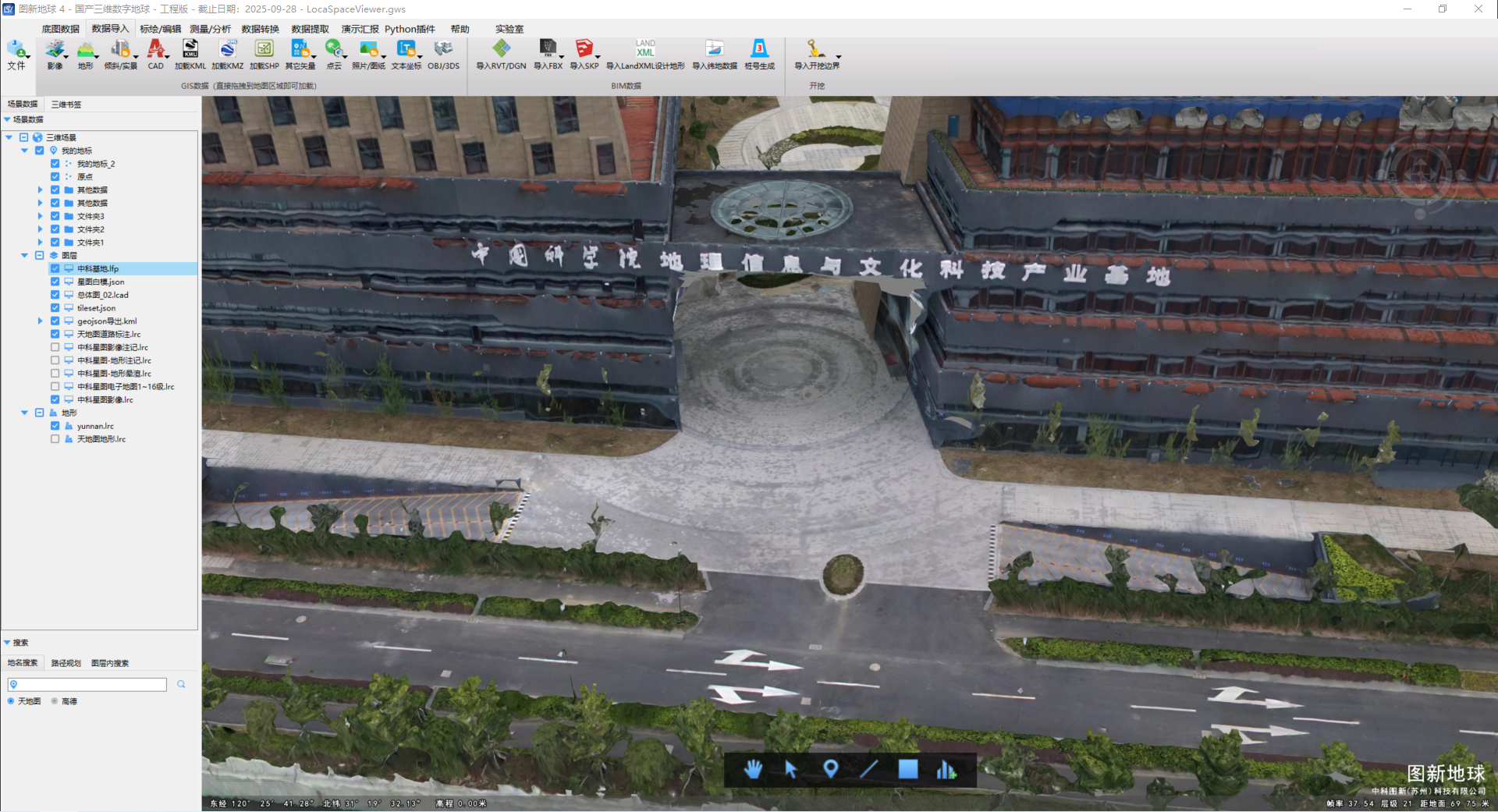This screenshot has width=1498, height=812.
Task: Expand the 文件夹1 folder
Action: pos(40,243)
